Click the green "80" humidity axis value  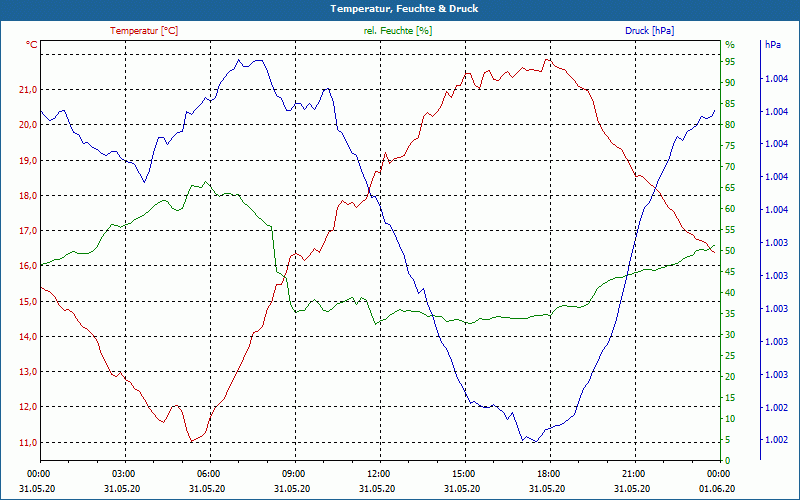730,125
